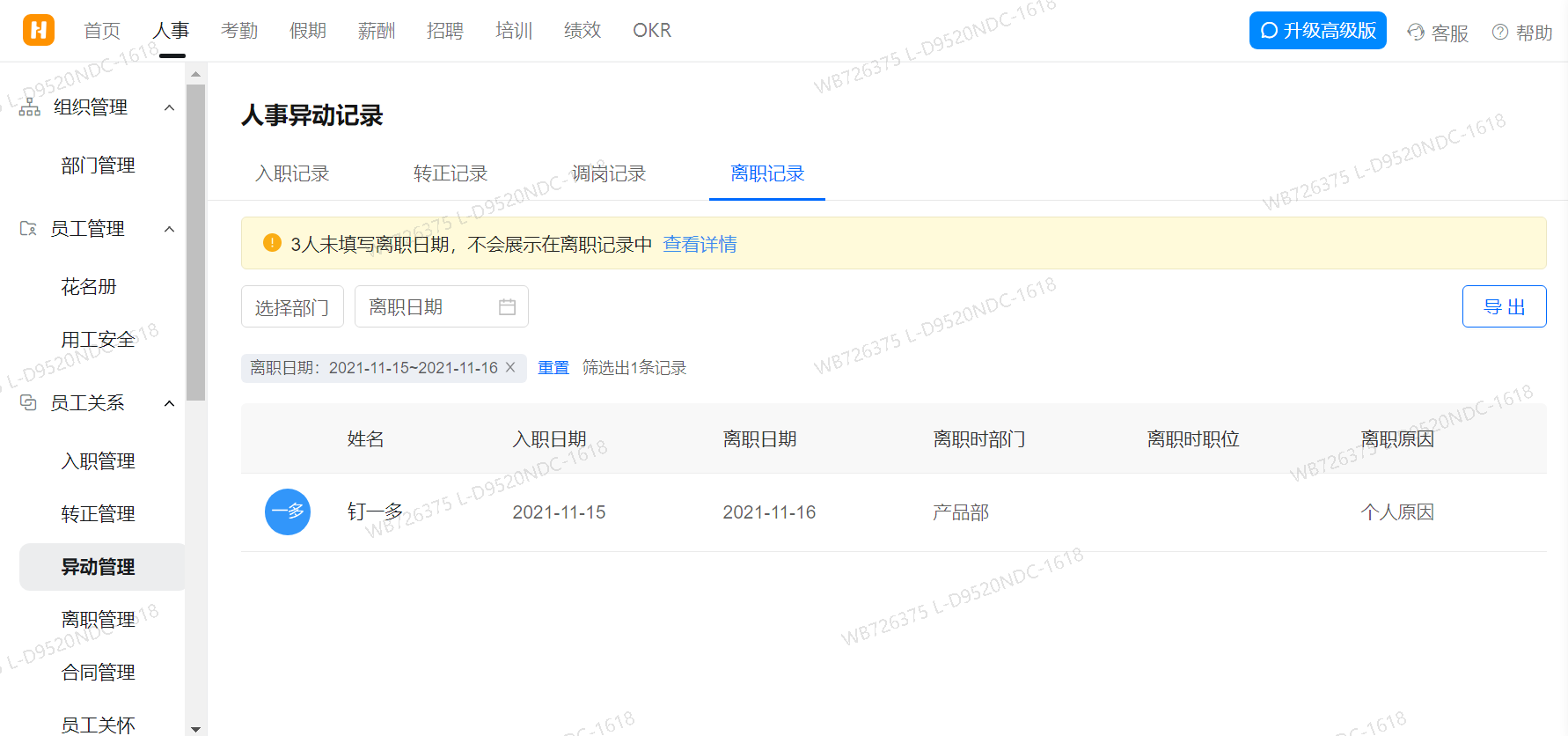Click the 员工管理 folder icon
Image resolution: width=1568 pixels, height=736 pixels.
coord(28,229)
